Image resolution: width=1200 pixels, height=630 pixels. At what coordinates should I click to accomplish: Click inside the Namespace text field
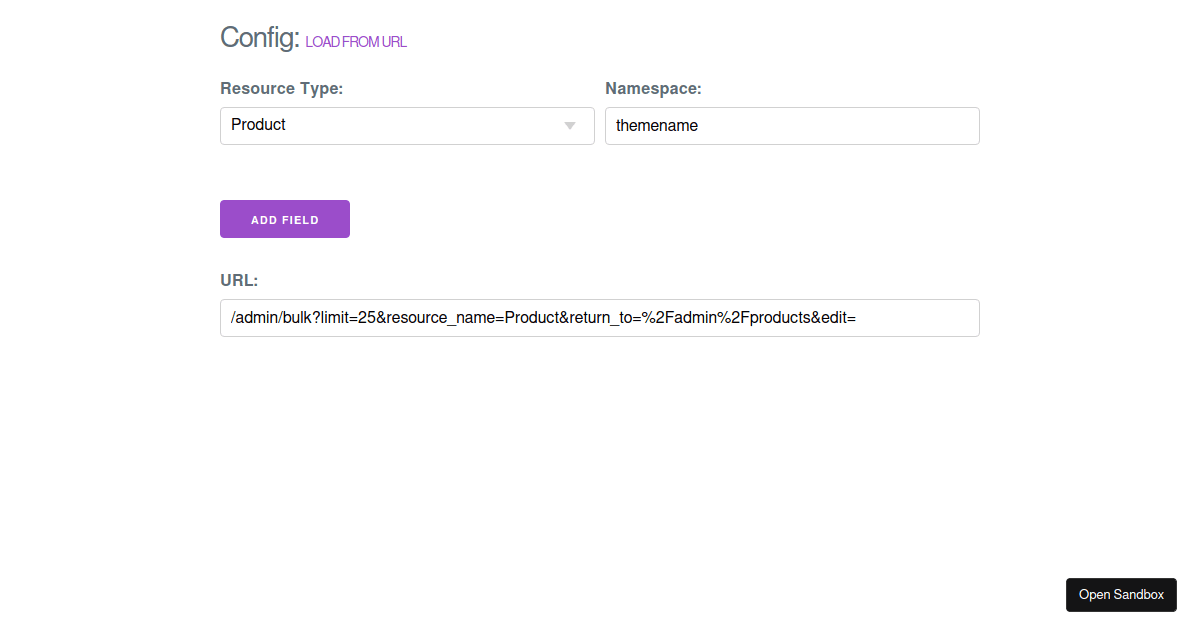click(x=791, y=125)
